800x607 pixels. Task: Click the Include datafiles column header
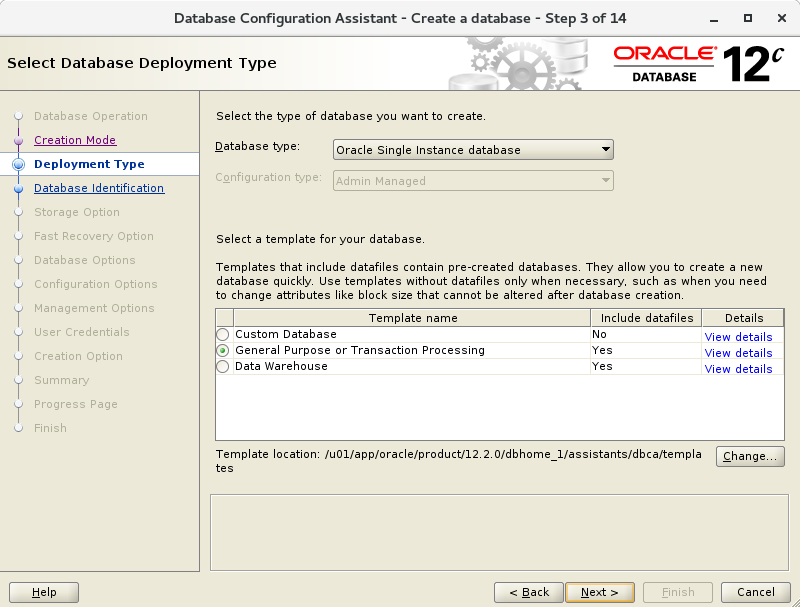pos(646,318)
